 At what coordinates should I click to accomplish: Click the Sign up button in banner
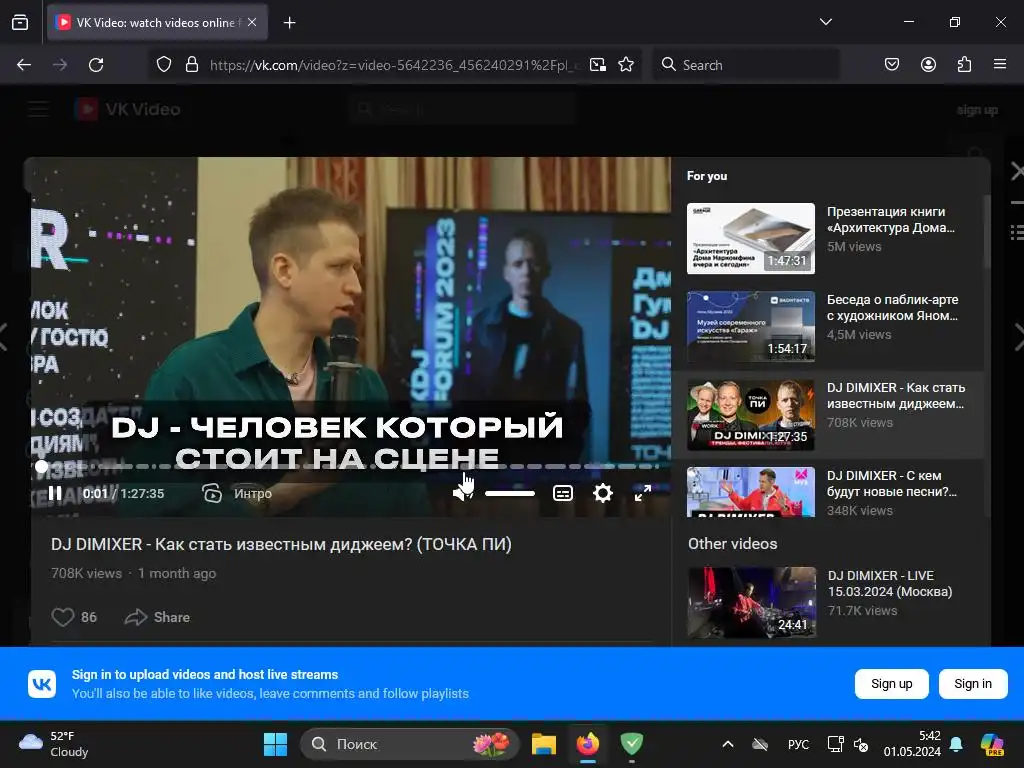[891, 684]
